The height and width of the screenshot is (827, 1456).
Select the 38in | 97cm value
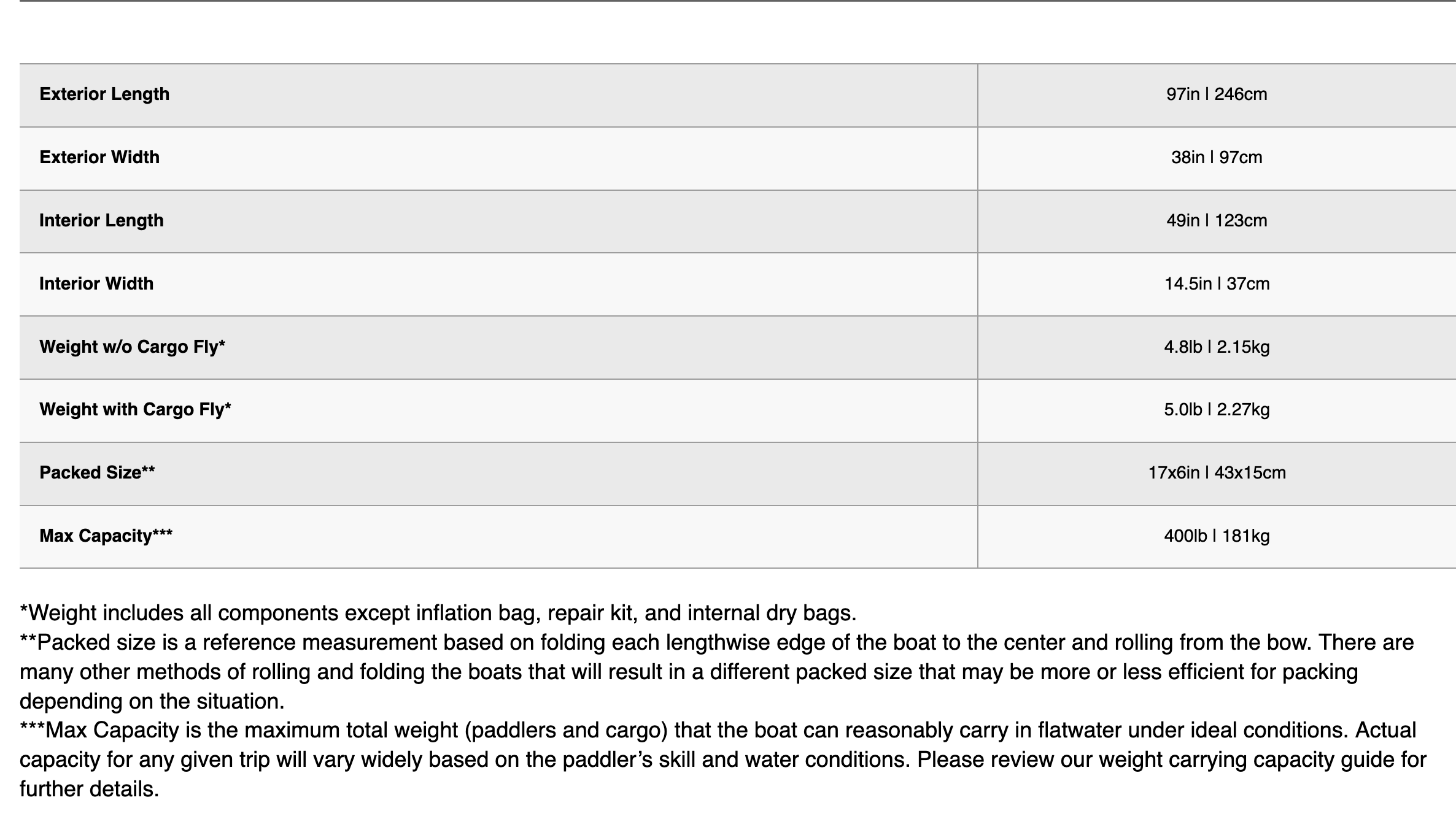point(1217,158)
